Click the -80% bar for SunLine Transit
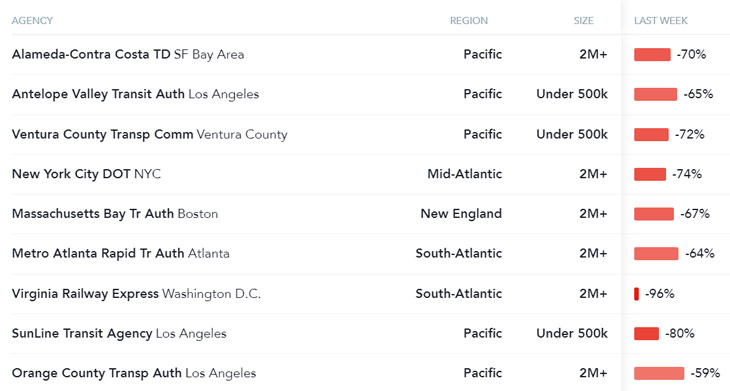The width and height of the screenshot is (730, 391). pyautogui.click(x=646, y=333)
